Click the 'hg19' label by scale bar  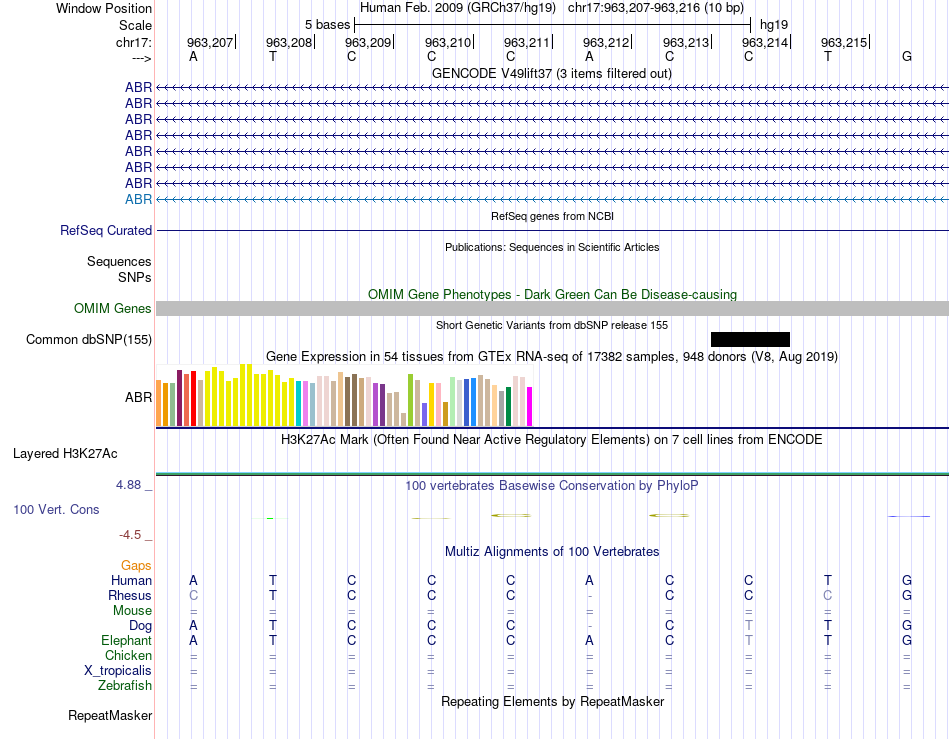click(774, 25)
